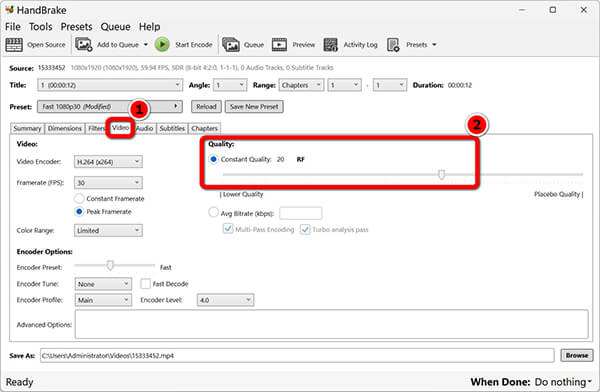Viewport: 600px width, 392px height.
Task: Open the When Done dropdown
Action: tap(563, 382)
